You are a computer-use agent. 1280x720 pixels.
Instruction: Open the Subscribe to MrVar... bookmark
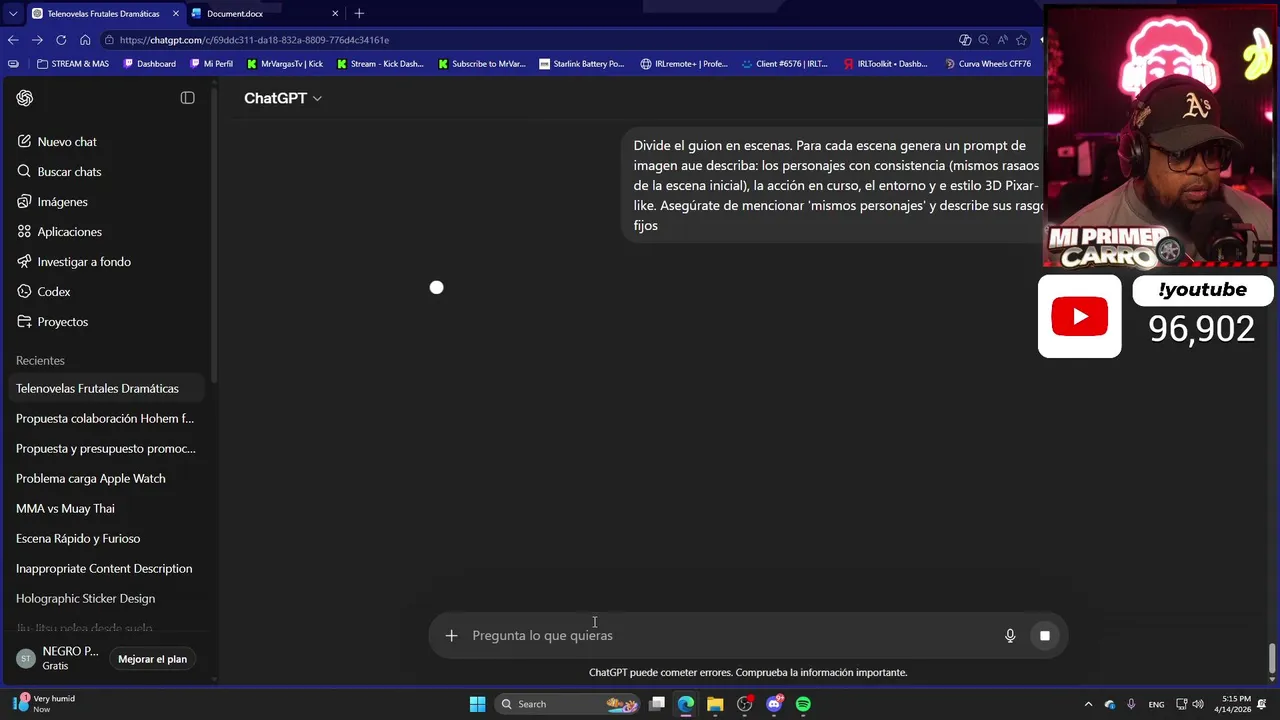(482, 64)
